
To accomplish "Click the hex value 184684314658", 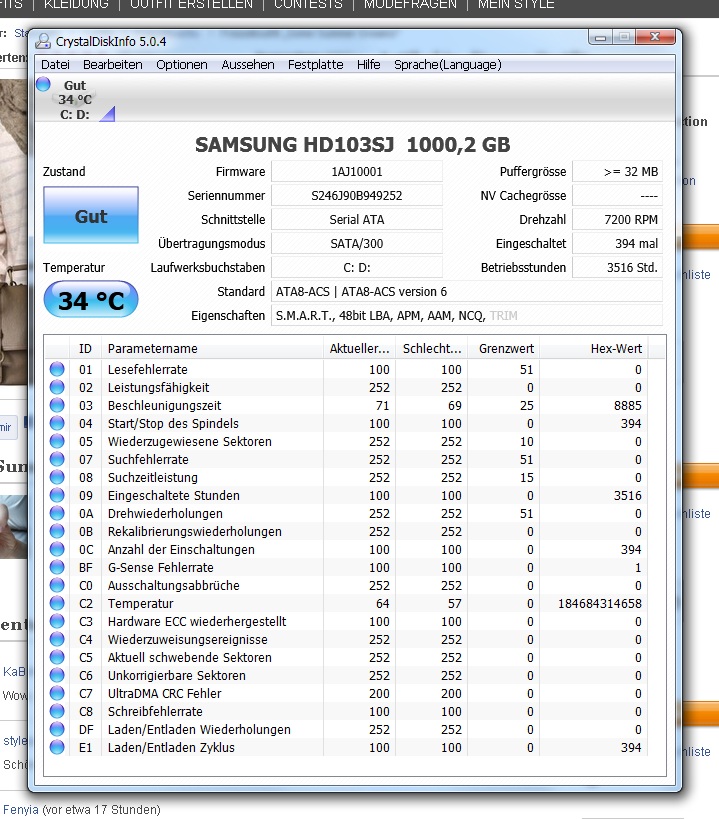I will pyautogui.click(x=599, y=603).
